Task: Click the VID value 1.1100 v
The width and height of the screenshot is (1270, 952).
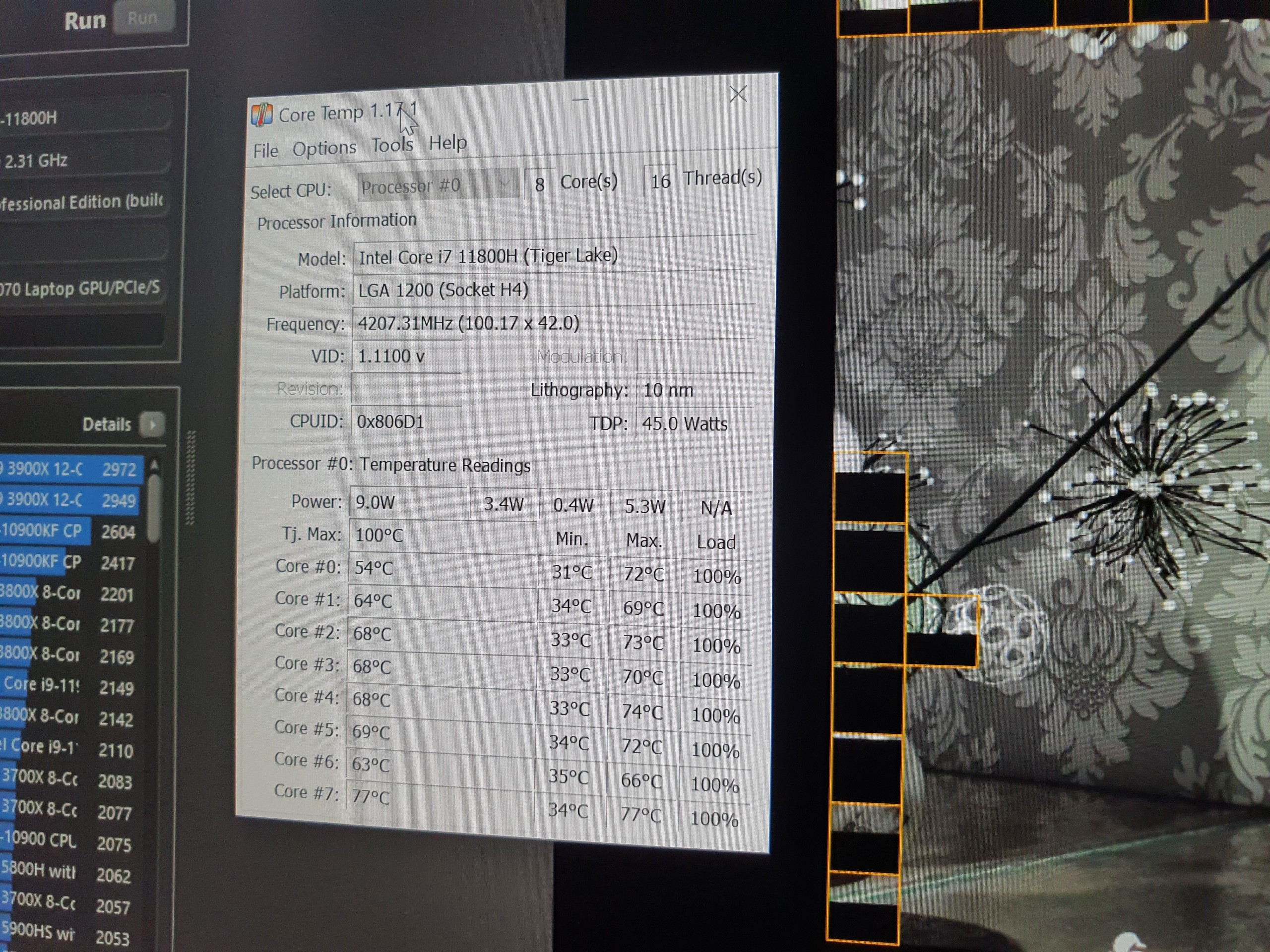Action: pos(406,357)
